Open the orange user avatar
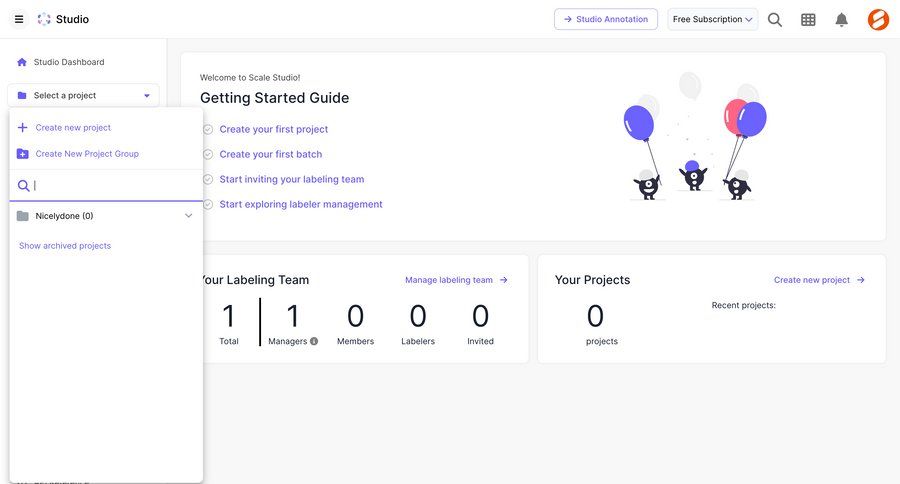Viewport: 900px width, 484px height. coord(878,19)
